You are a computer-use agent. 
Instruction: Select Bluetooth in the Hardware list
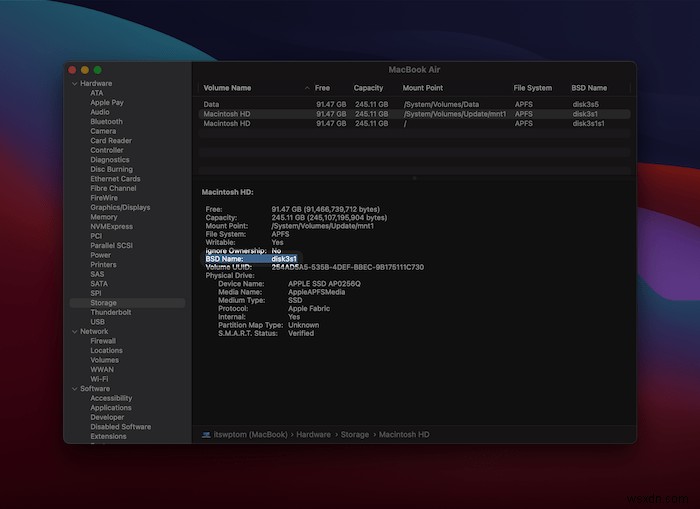[x=106, y=122]
